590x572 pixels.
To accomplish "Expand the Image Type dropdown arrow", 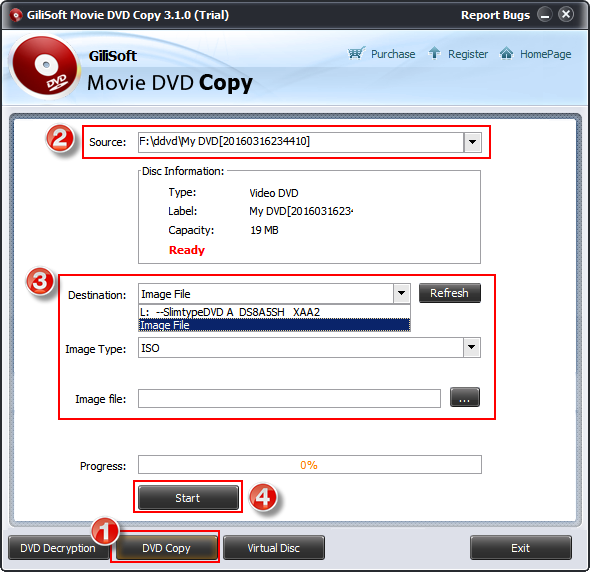I will (x=472, y=347).
